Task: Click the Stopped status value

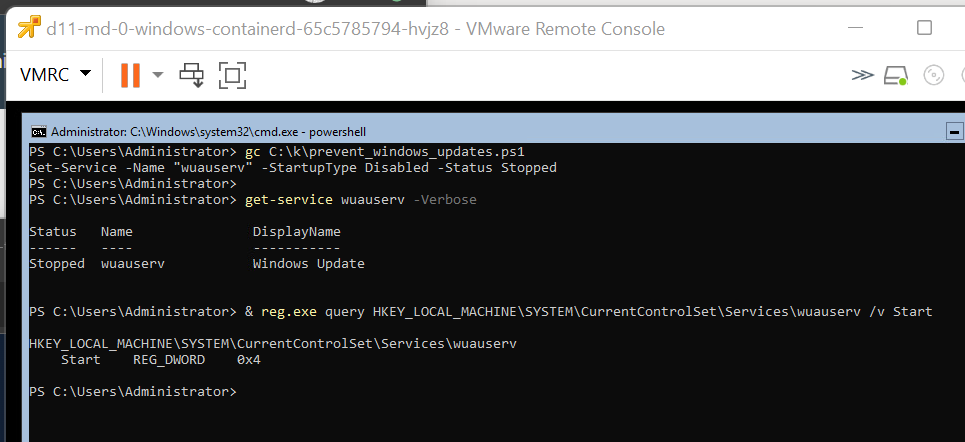Action: tap(57, 263)
